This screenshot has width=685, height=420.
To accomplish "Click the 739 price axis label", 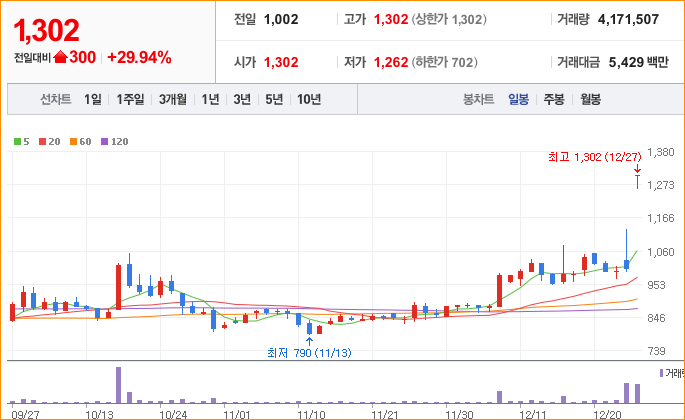I will point(657,351).
